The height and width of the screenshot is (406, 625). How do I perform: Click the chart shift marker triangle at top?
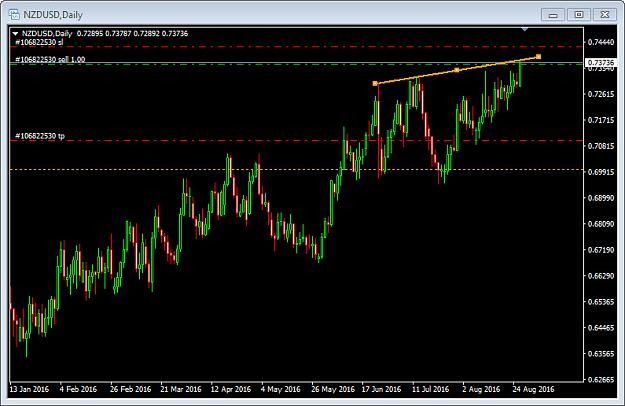tap(525, 29)
